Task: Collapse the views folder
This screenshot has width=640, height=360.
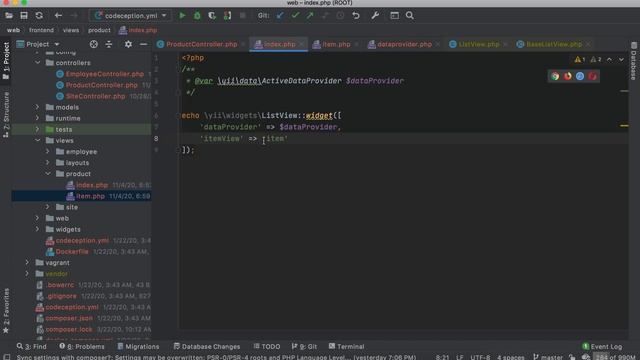Action: pos(38,140)
